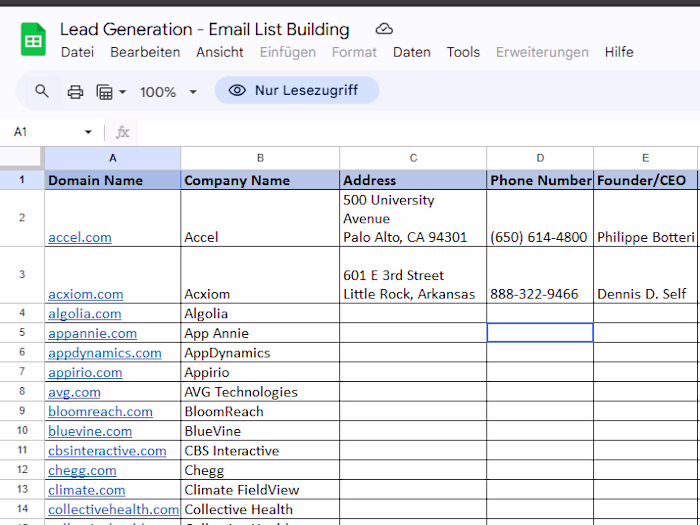This screenshot has width=700, height=525.
Task: Open the Tools menu
Action: point(463,52)
